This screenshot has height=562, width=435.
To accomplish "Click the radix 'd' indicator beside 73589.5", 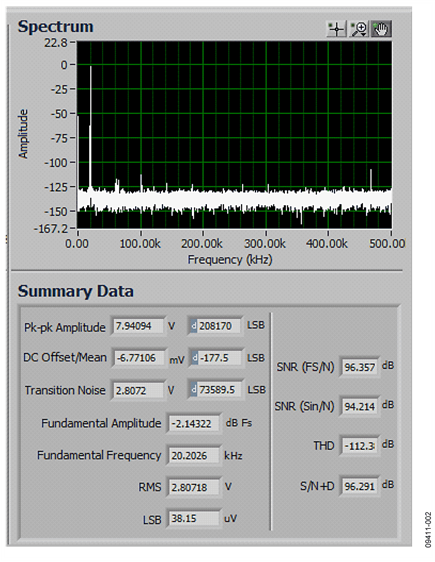I will (193, 390).
